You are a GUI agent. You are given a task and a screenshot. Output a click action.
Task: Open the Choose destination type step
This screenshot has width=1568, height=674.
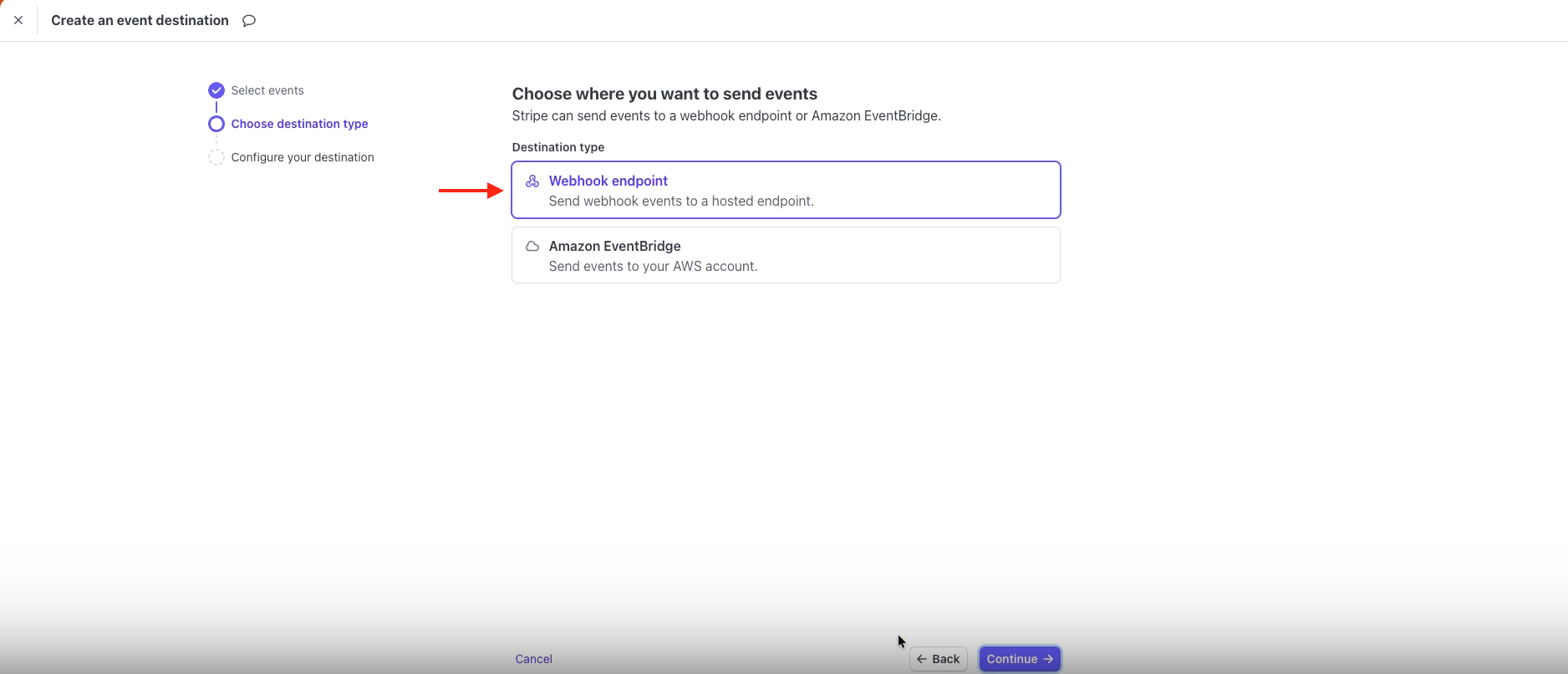pos(299,124)
